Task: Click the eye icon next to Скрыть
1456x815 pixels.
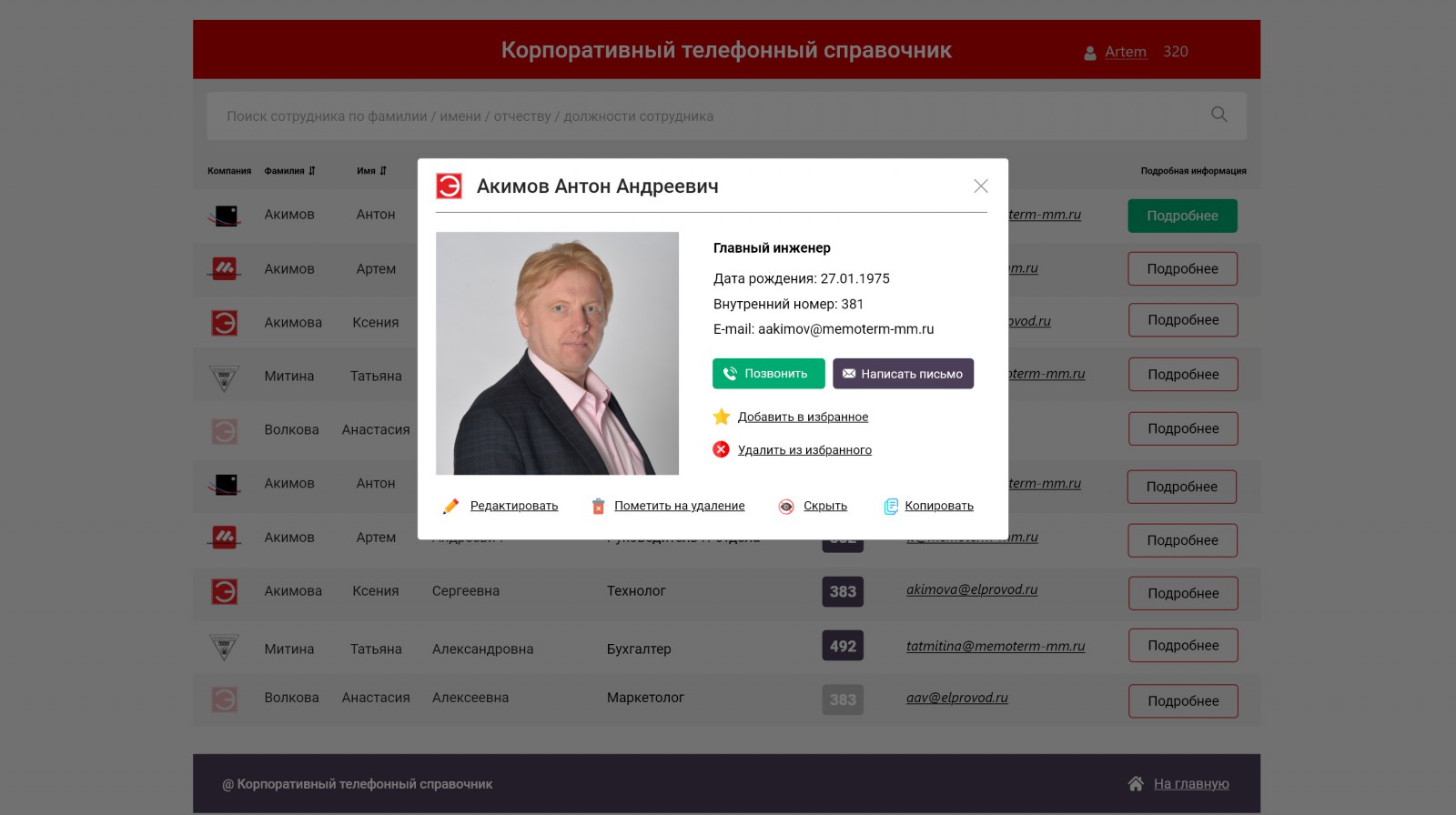Action: coord(786,507)
